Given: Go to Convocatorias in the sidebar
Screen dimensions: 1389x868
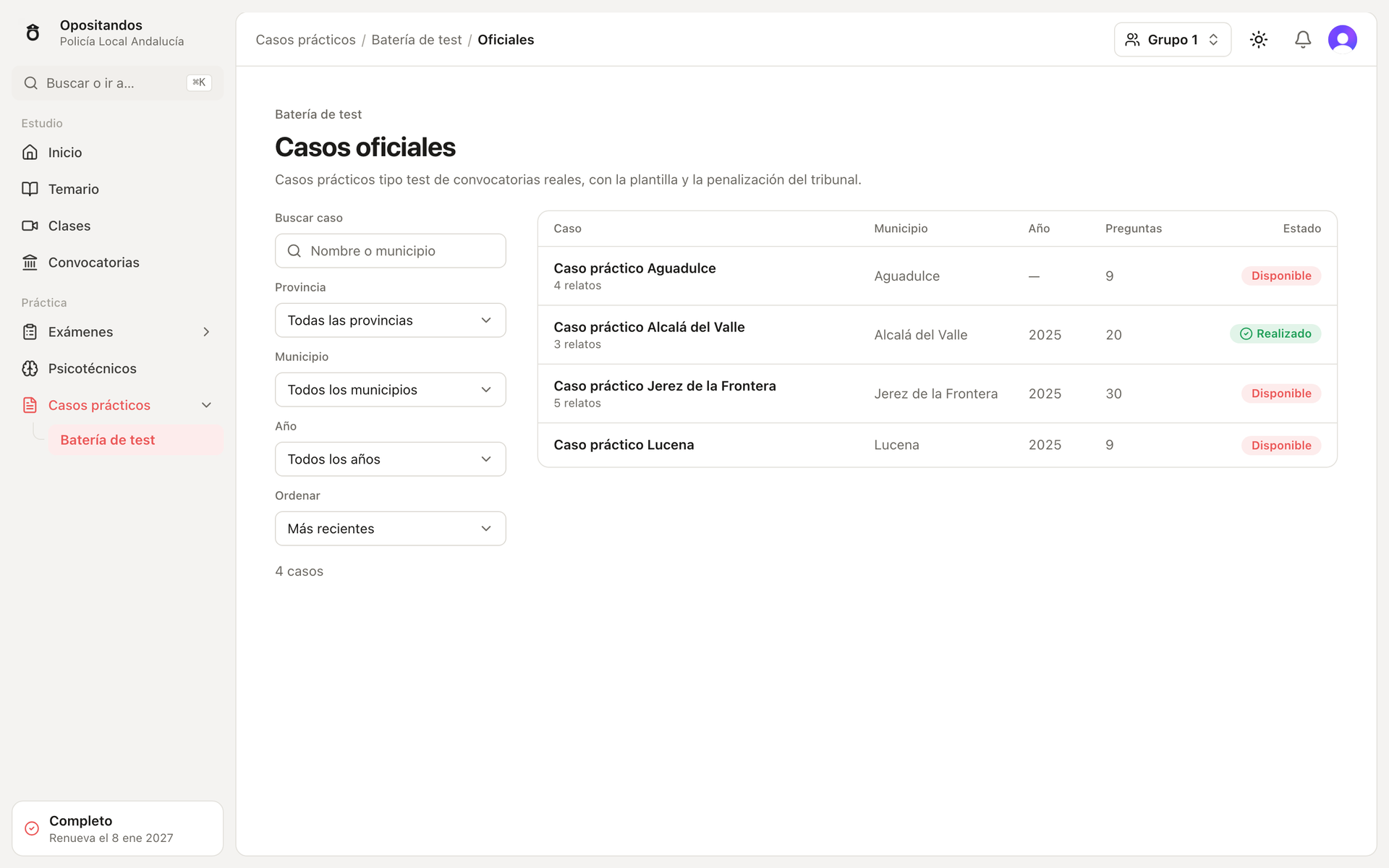Looking at the screenshot, I should coord(118,263).
